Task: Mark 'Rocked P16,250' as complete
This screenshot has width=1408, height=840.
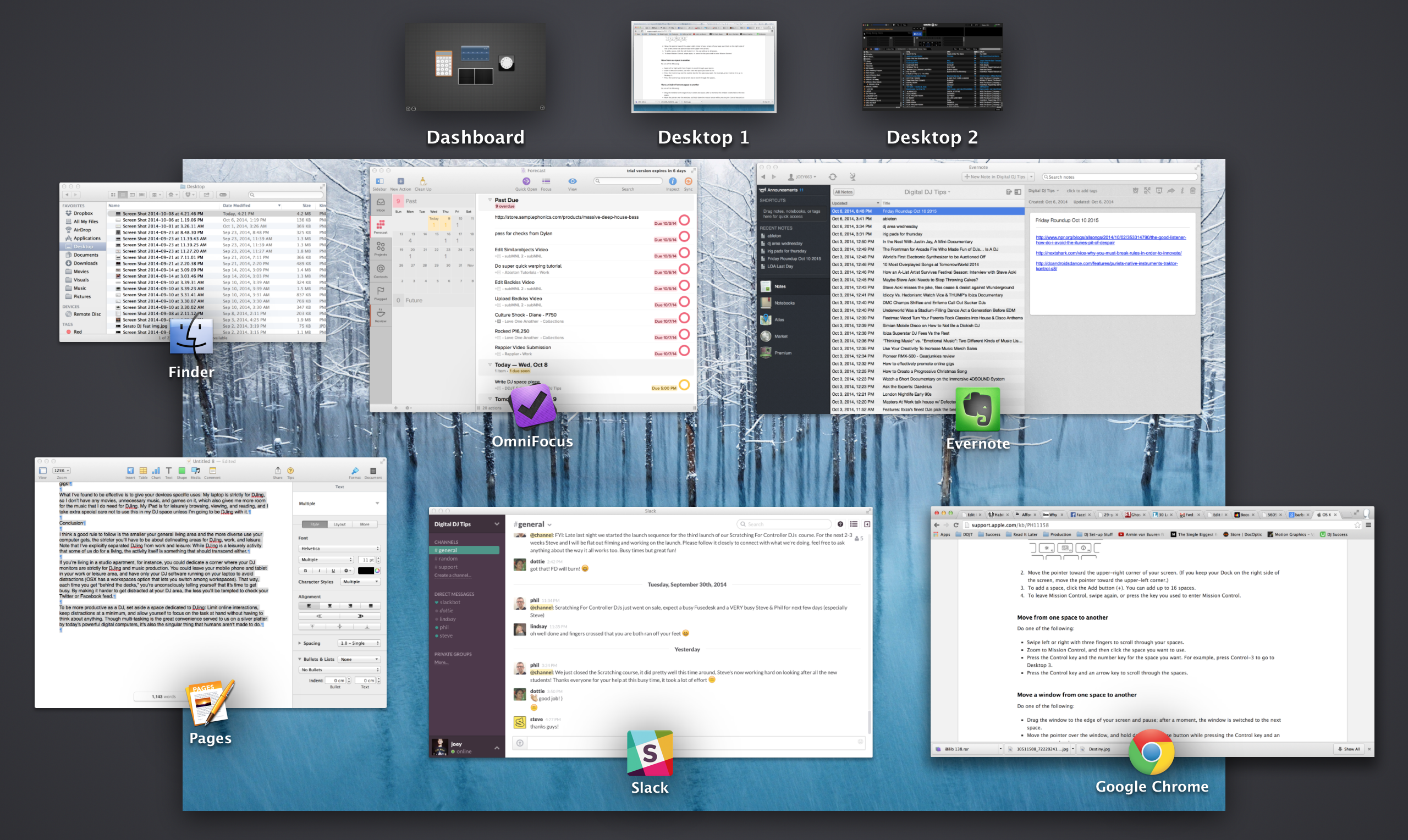Action: [684, 335]
